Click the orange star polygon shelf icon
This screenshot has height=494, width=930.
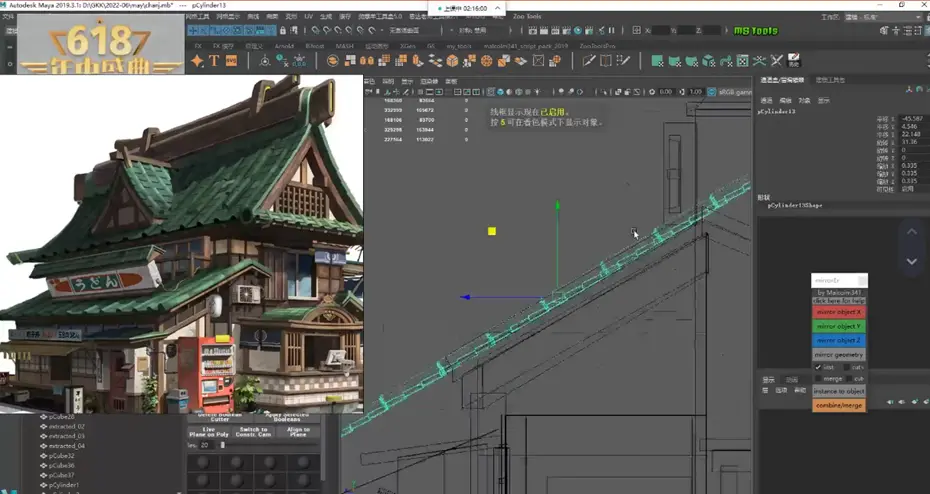click(x=198, y=60)
